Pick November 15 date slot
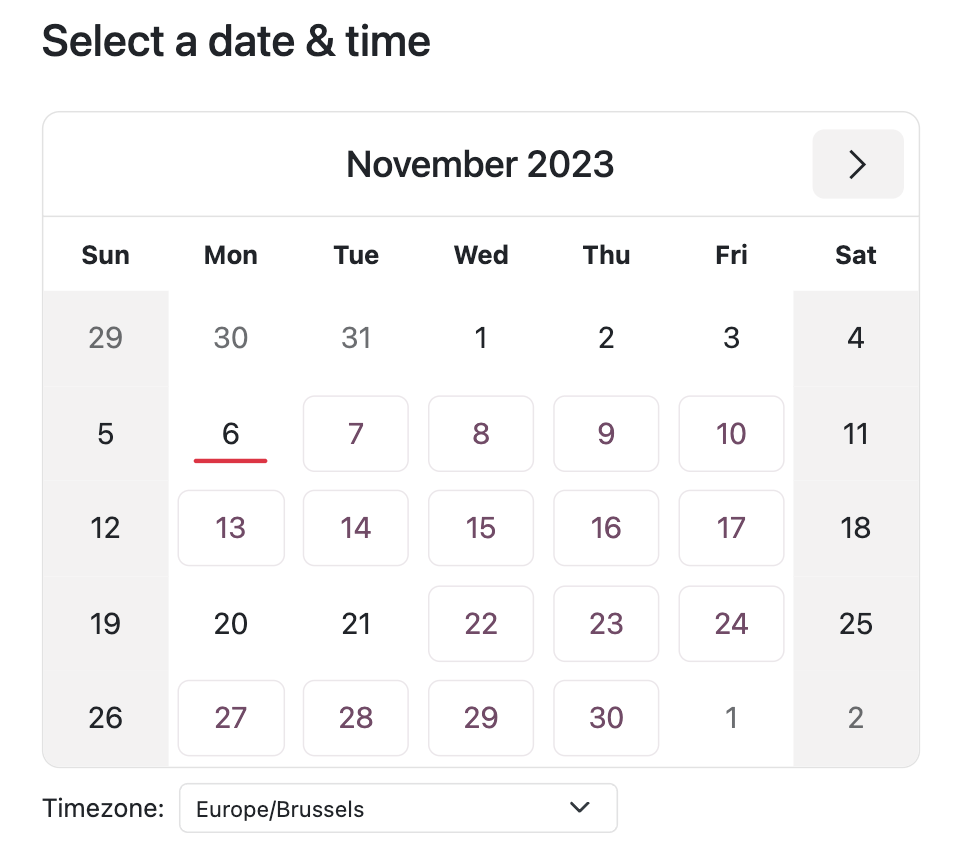976x852 pixels. [481, 528]
